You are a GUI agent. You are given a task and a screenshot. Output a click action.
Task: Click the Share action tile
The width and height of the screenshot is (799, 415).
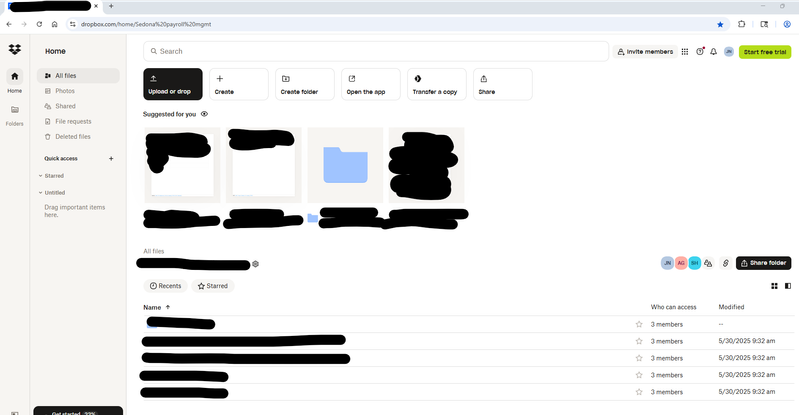pyautogui.click(x=502, y=84)
